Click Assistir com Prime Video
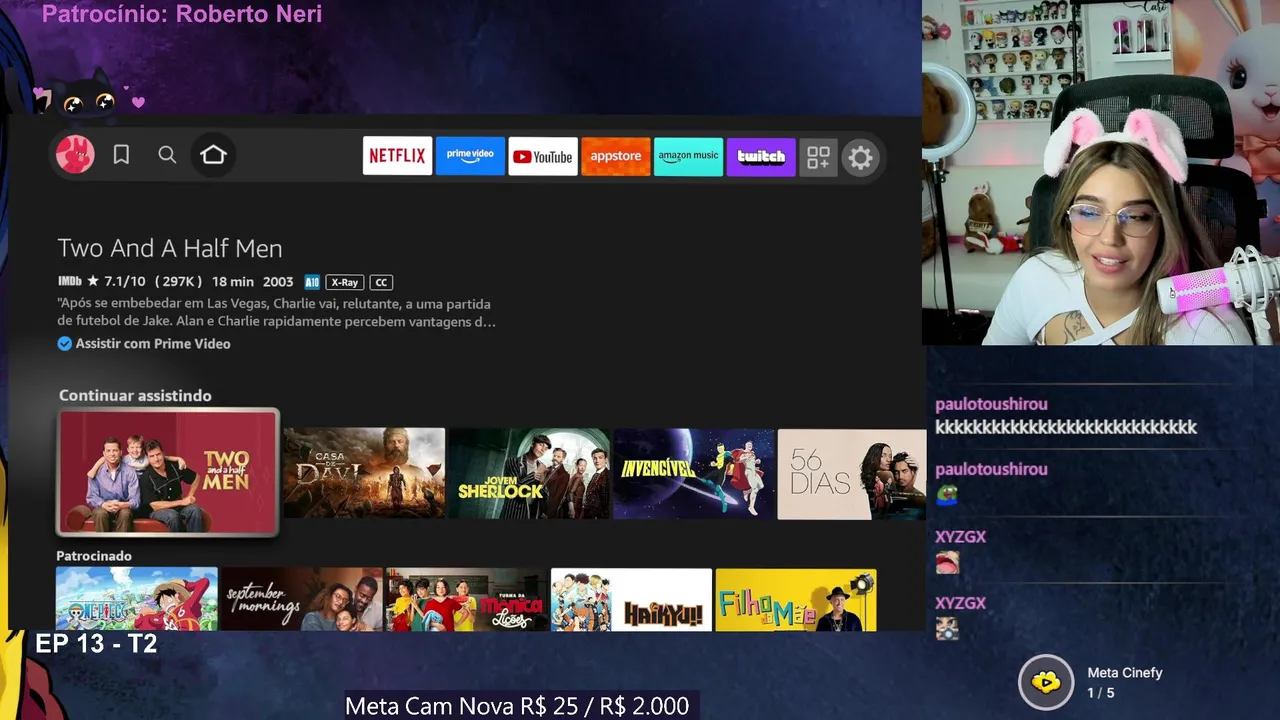Screen dimensions: 1280x720 (153, 344)
